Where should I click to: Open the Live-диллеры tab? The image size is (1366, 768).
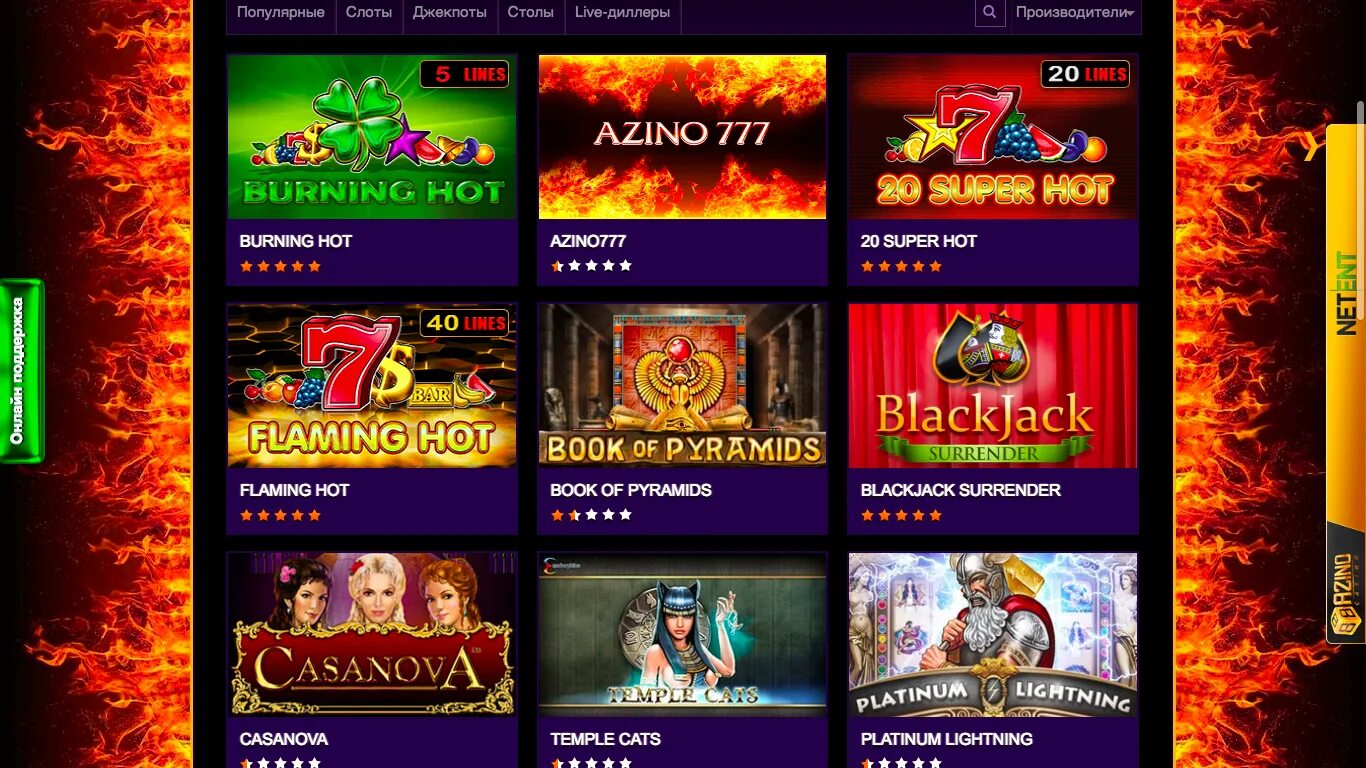(x=622, y=12)
